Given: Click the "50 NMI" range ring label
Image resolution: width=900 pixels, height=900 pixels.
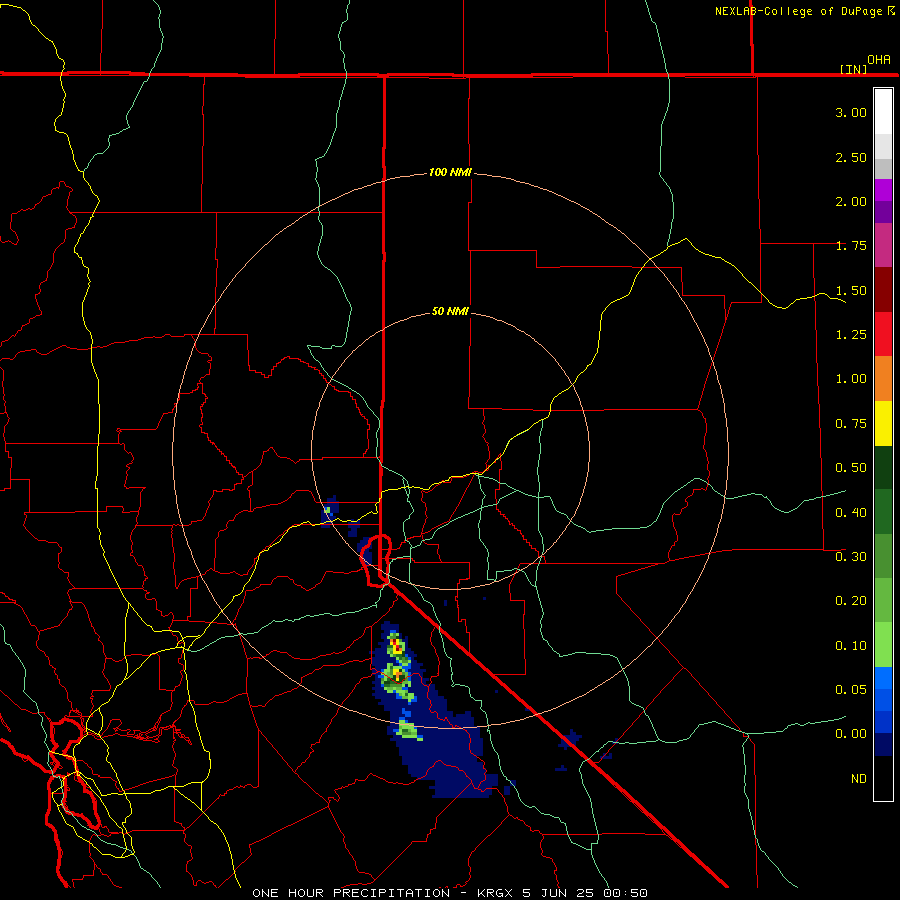Looking at the screenshot, I should (x=450, y=311).
